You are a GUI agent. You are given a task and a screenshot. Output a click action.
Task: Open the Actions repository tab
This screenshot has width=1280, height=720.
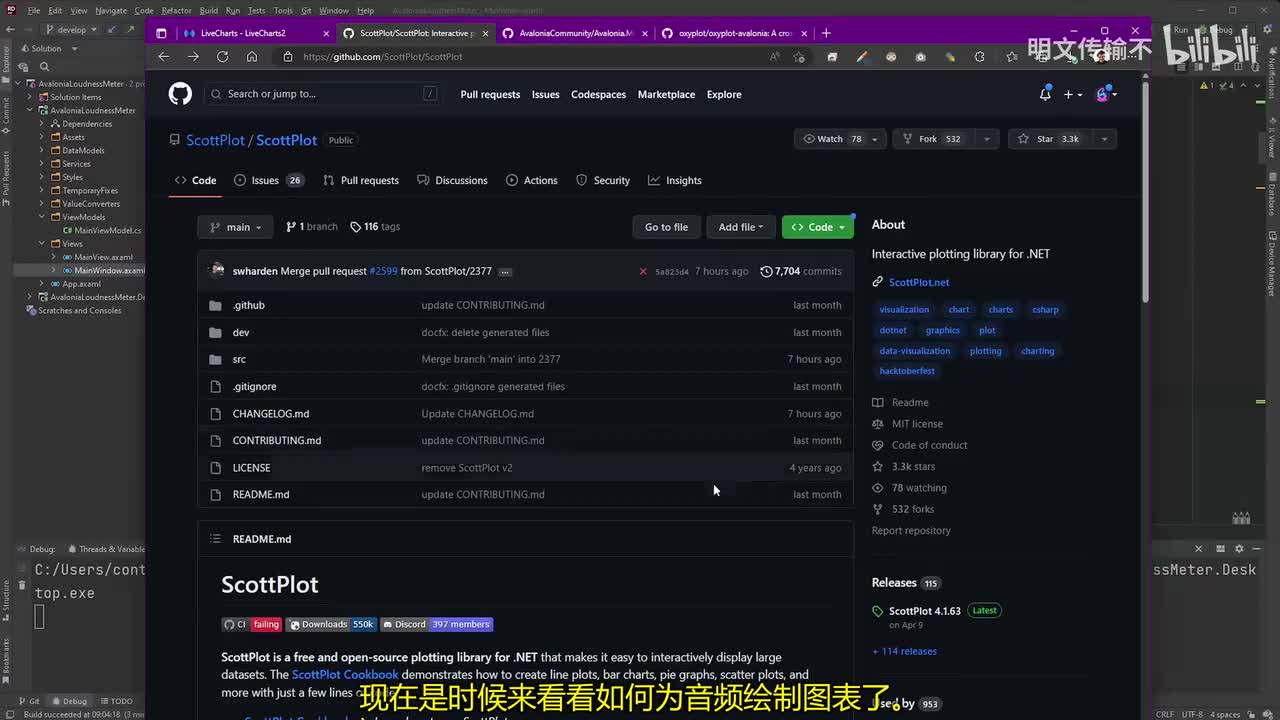(532, 180)
